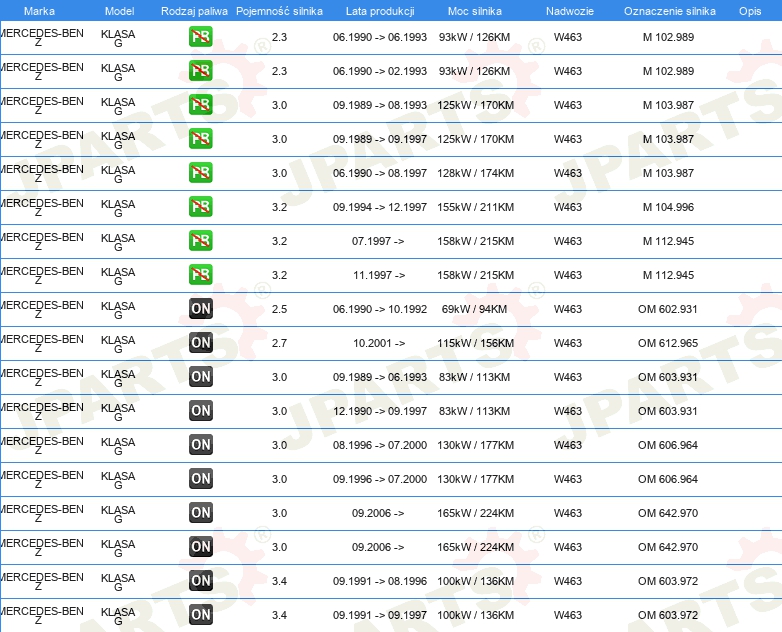Click the 69kW / 94KM power cell
This screenshot has height=632, width=782.
point(474,309)
